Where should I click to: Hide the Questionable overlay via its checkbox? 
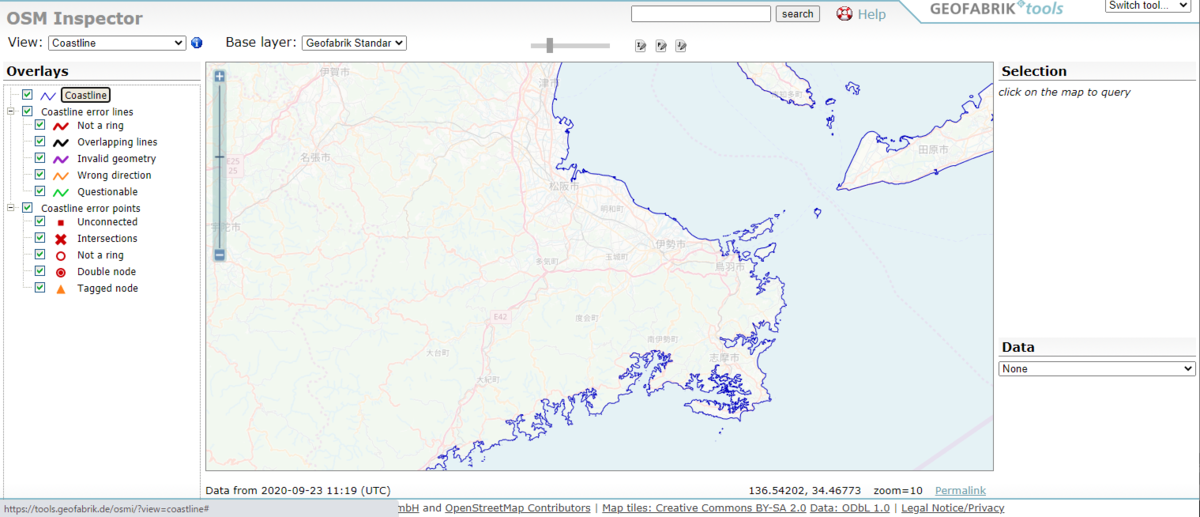(40, 191)
